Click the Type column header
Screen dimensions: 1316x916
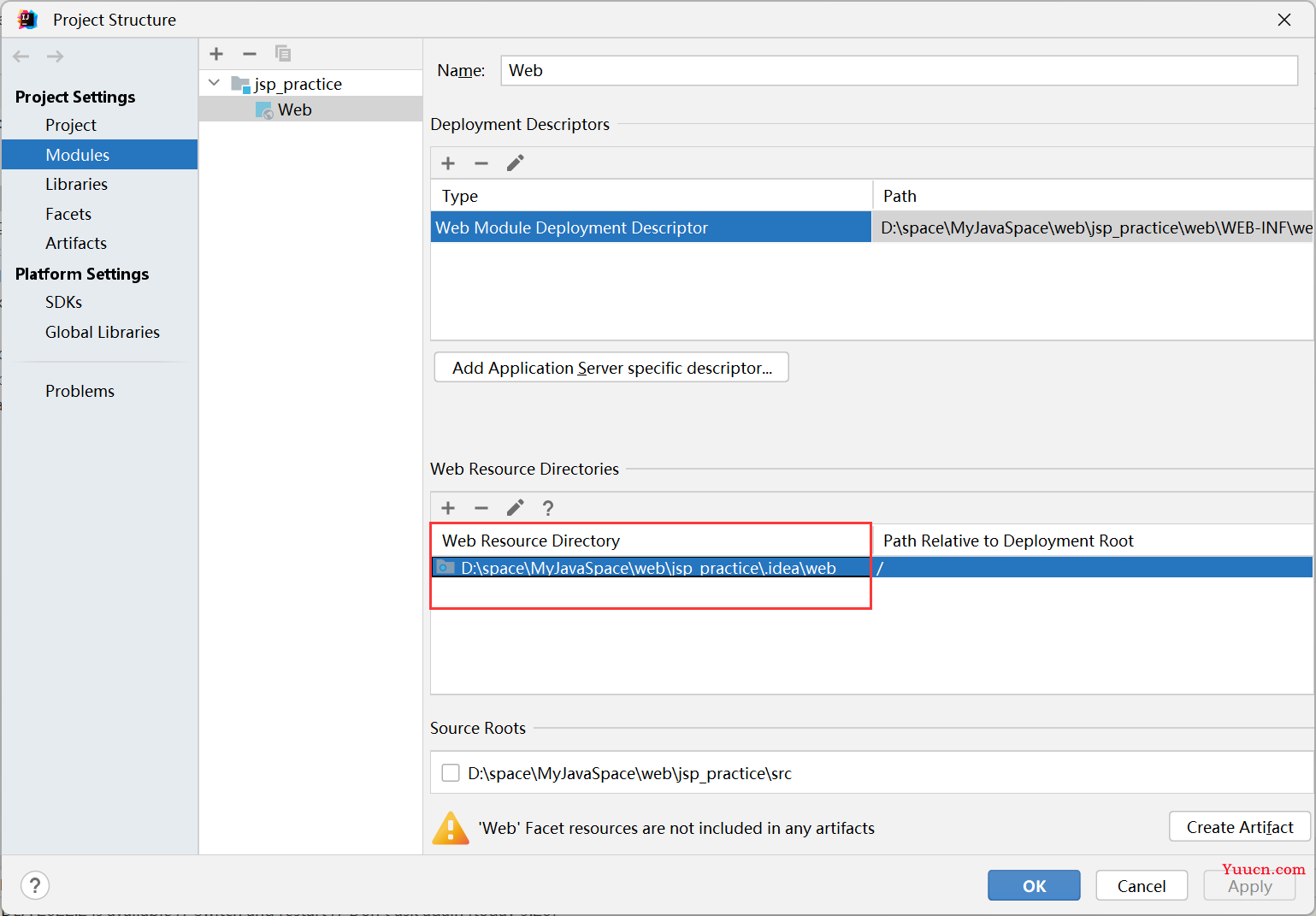(651, 196)
